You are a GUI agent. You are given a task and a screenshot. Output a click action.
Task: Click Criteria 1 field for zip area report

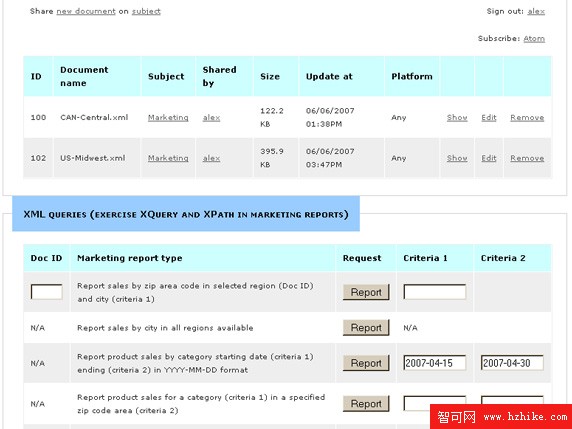[434, 292]
